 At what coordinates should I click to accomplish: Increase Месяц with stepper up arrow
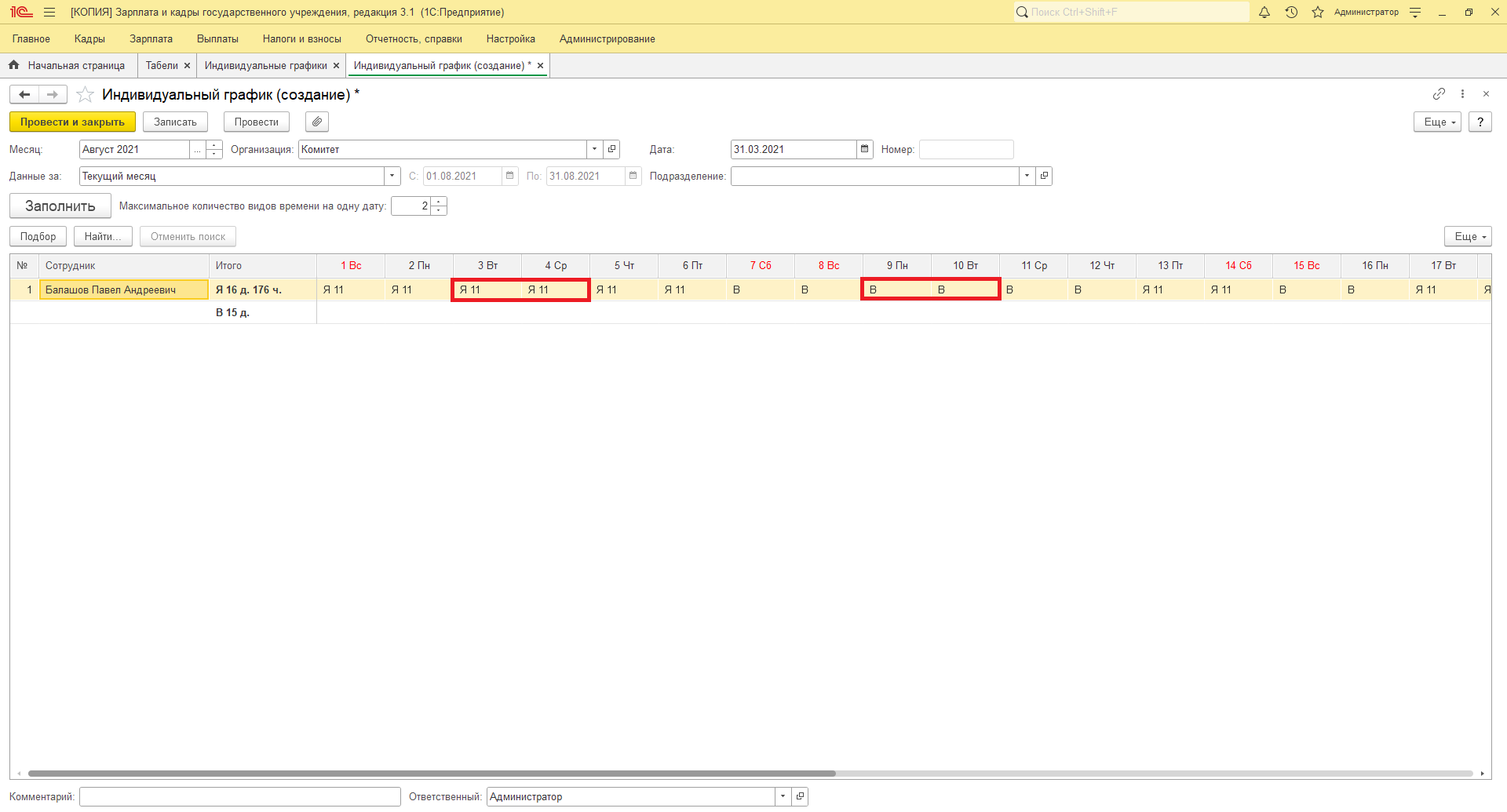coord(214,145)
